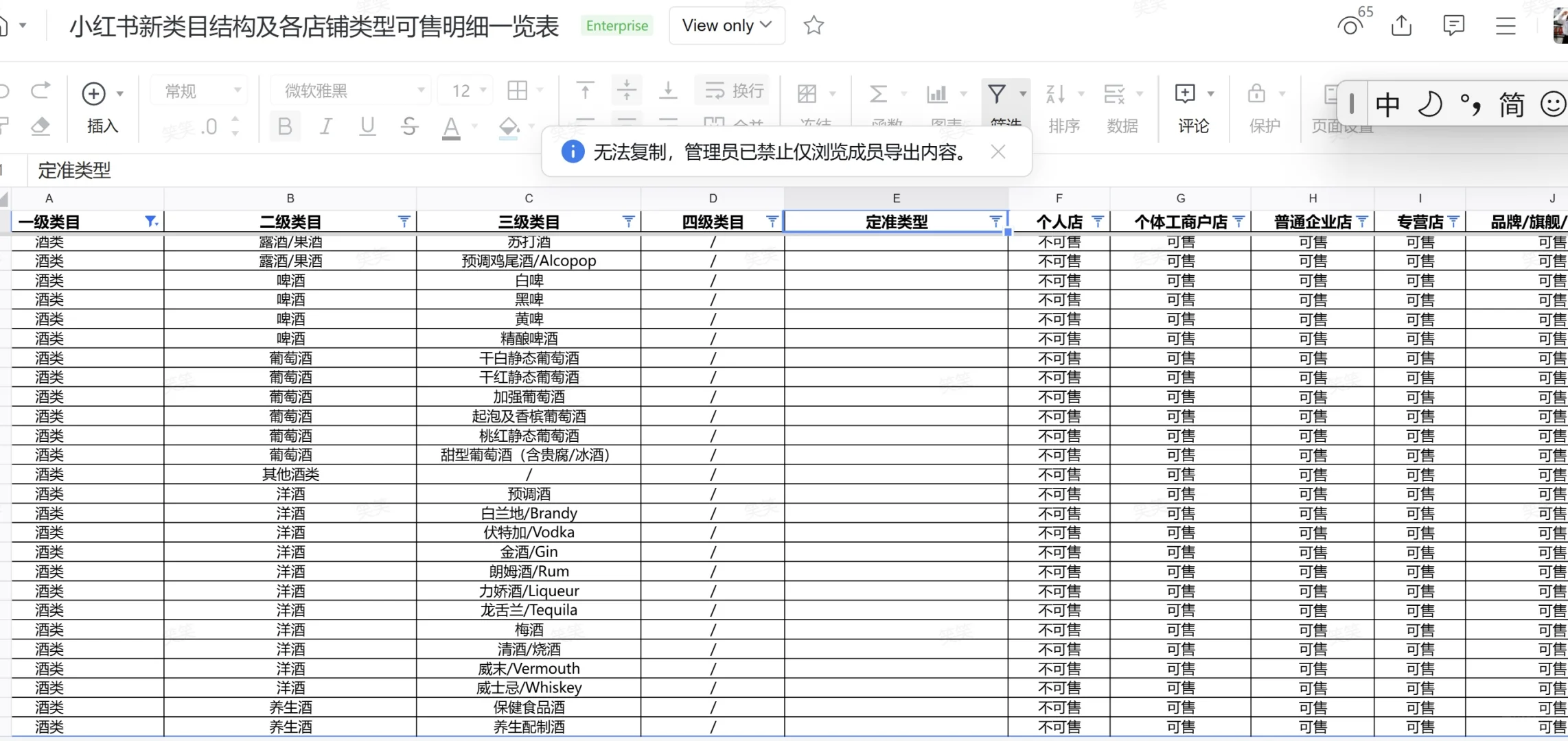The image size is (1568, 741).
Task: Open filter on 专营店 column
Action: coord(1453,221)
